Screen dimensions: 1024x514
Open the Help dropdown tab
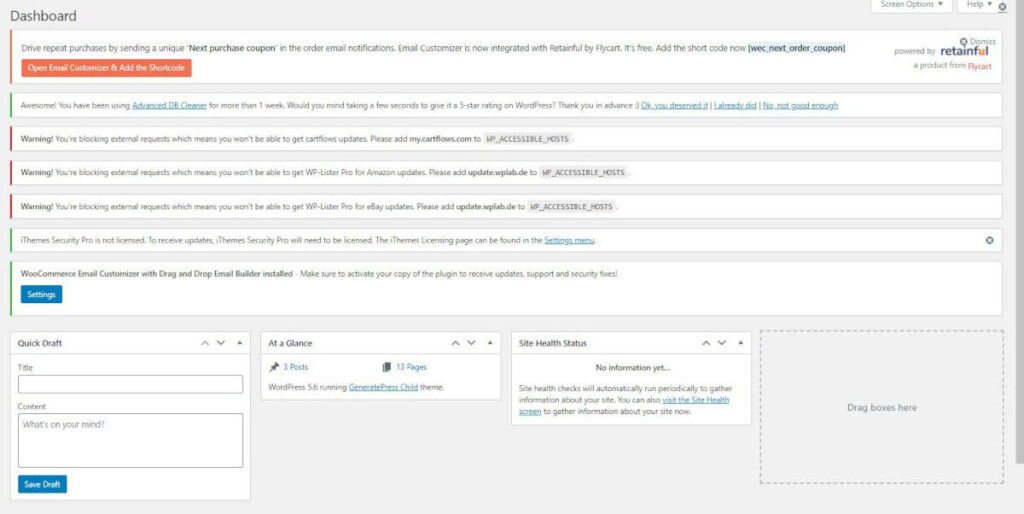click(978, 5)
